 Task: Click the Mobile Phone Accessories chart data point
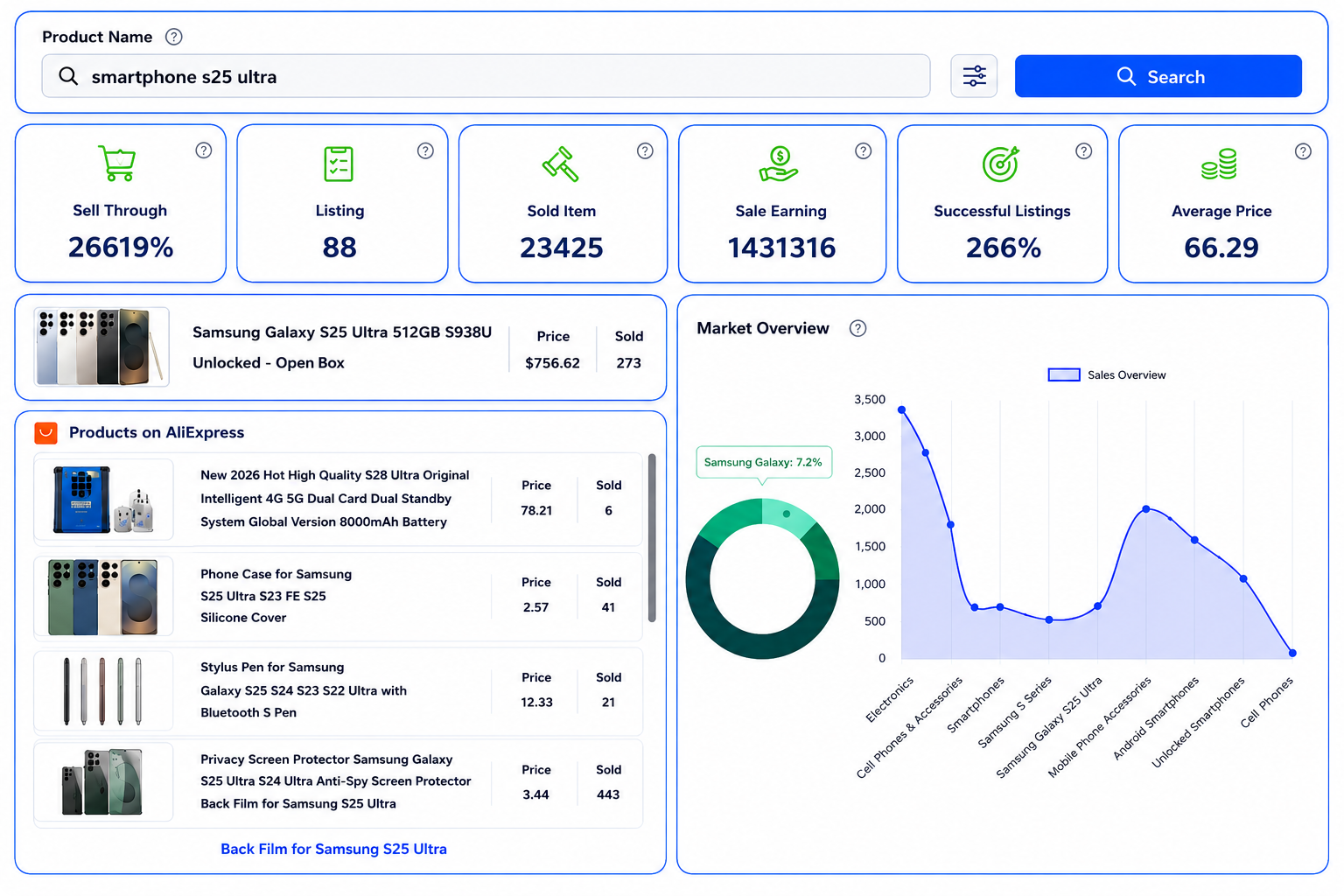(1146, 508)
